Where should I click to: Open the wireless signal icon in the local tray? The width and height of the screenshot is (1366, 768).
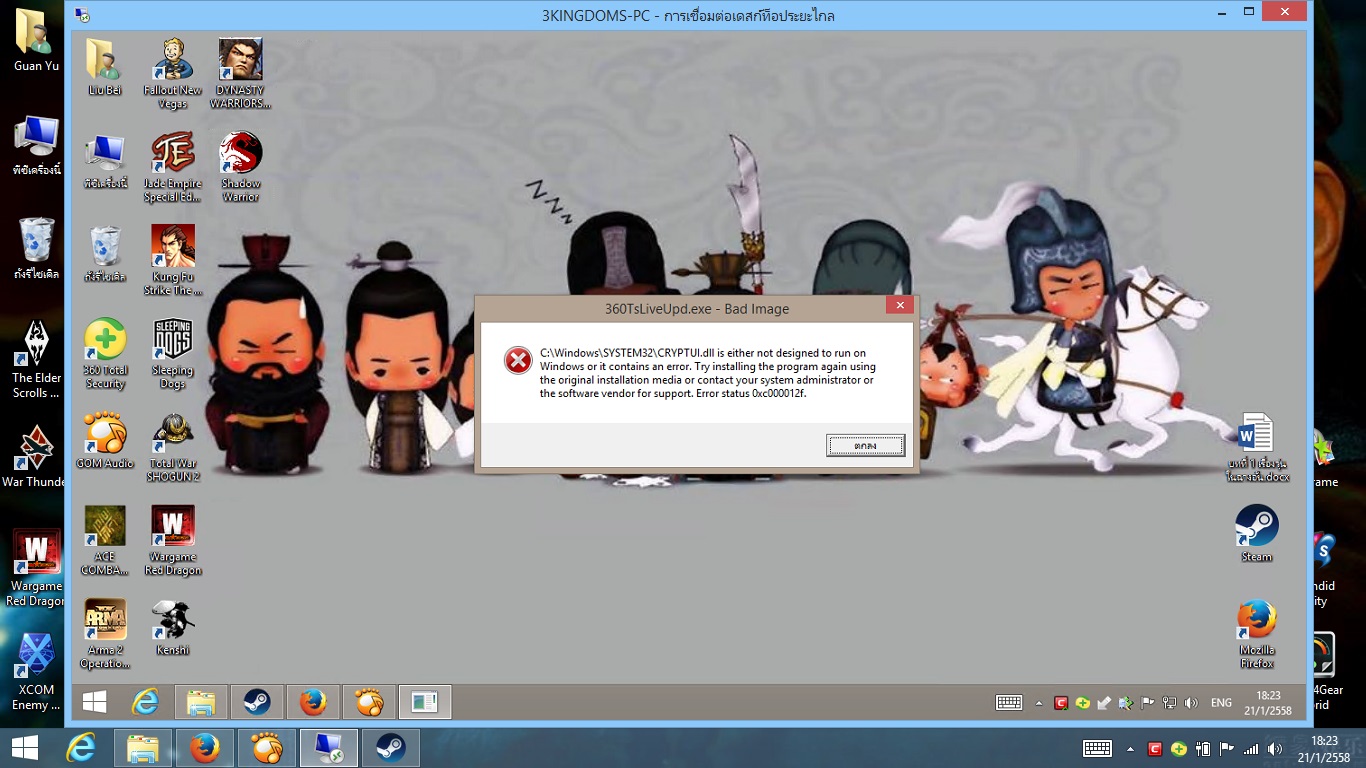coord(1251,749)
